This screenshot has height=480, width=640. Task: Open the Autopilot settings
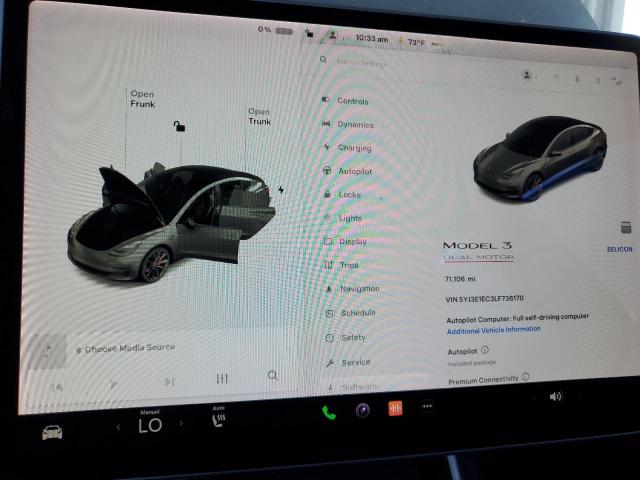[x=348, y=171]
